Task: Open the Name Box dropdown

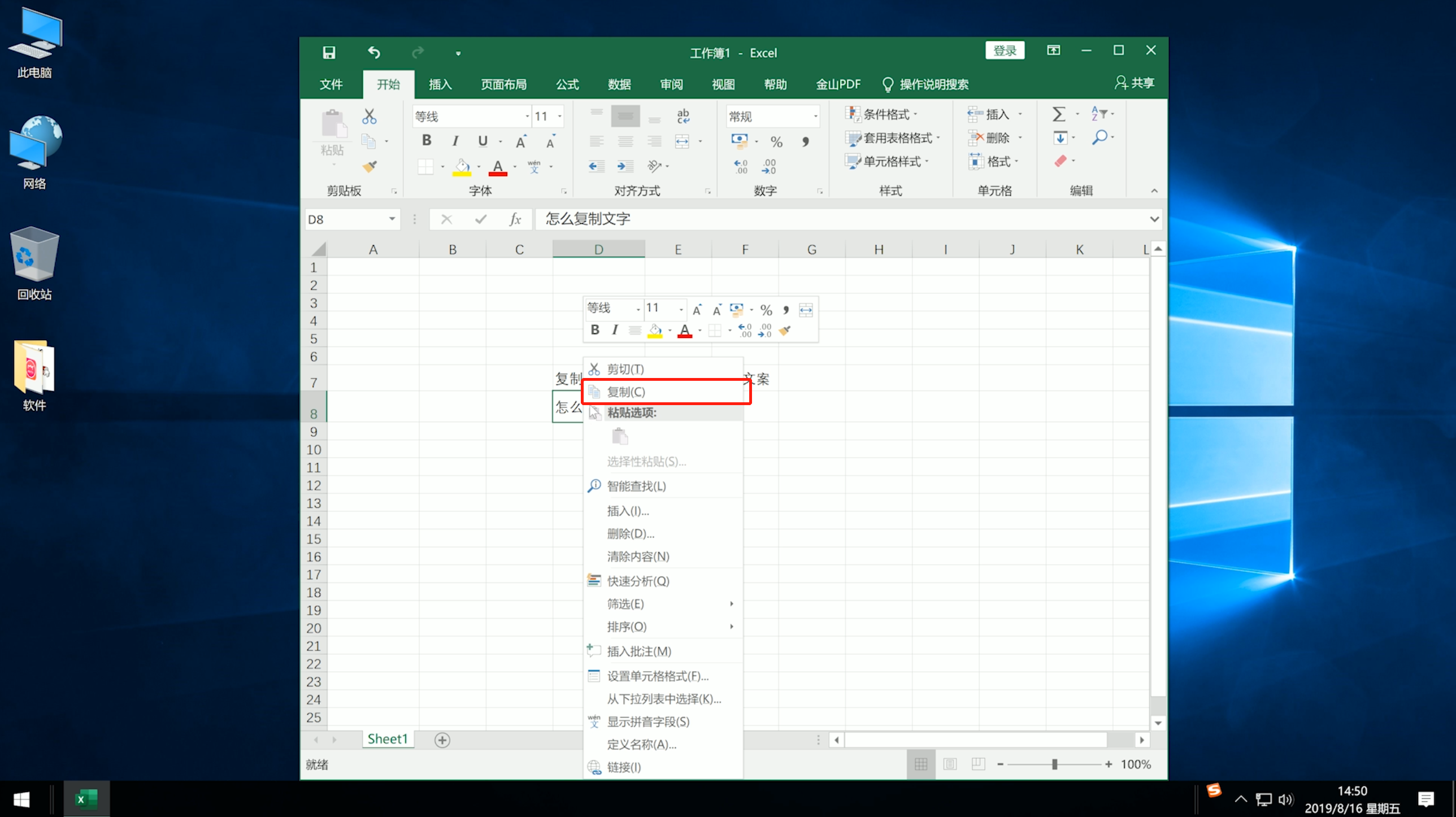Action: click(392, 219)
